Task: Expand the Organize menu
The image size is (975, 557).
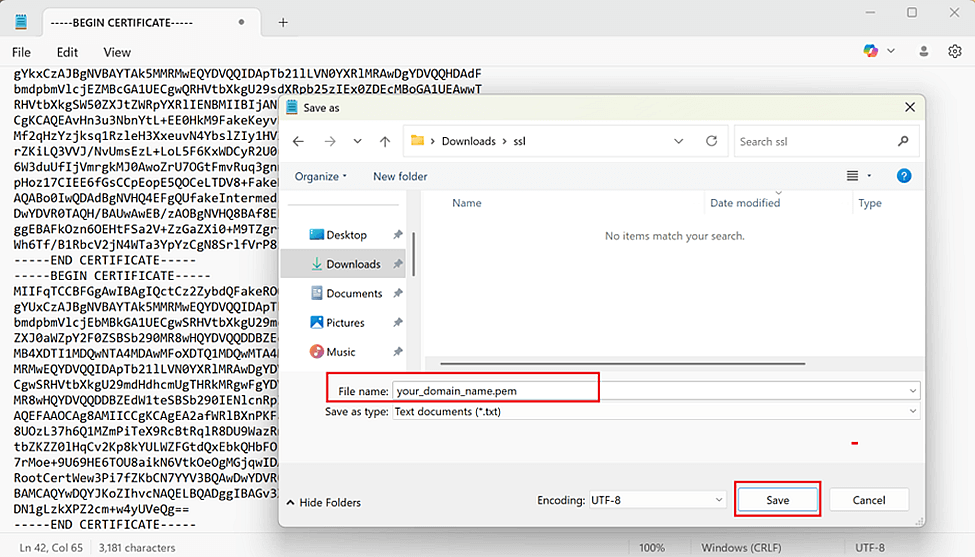Action: 321,176
